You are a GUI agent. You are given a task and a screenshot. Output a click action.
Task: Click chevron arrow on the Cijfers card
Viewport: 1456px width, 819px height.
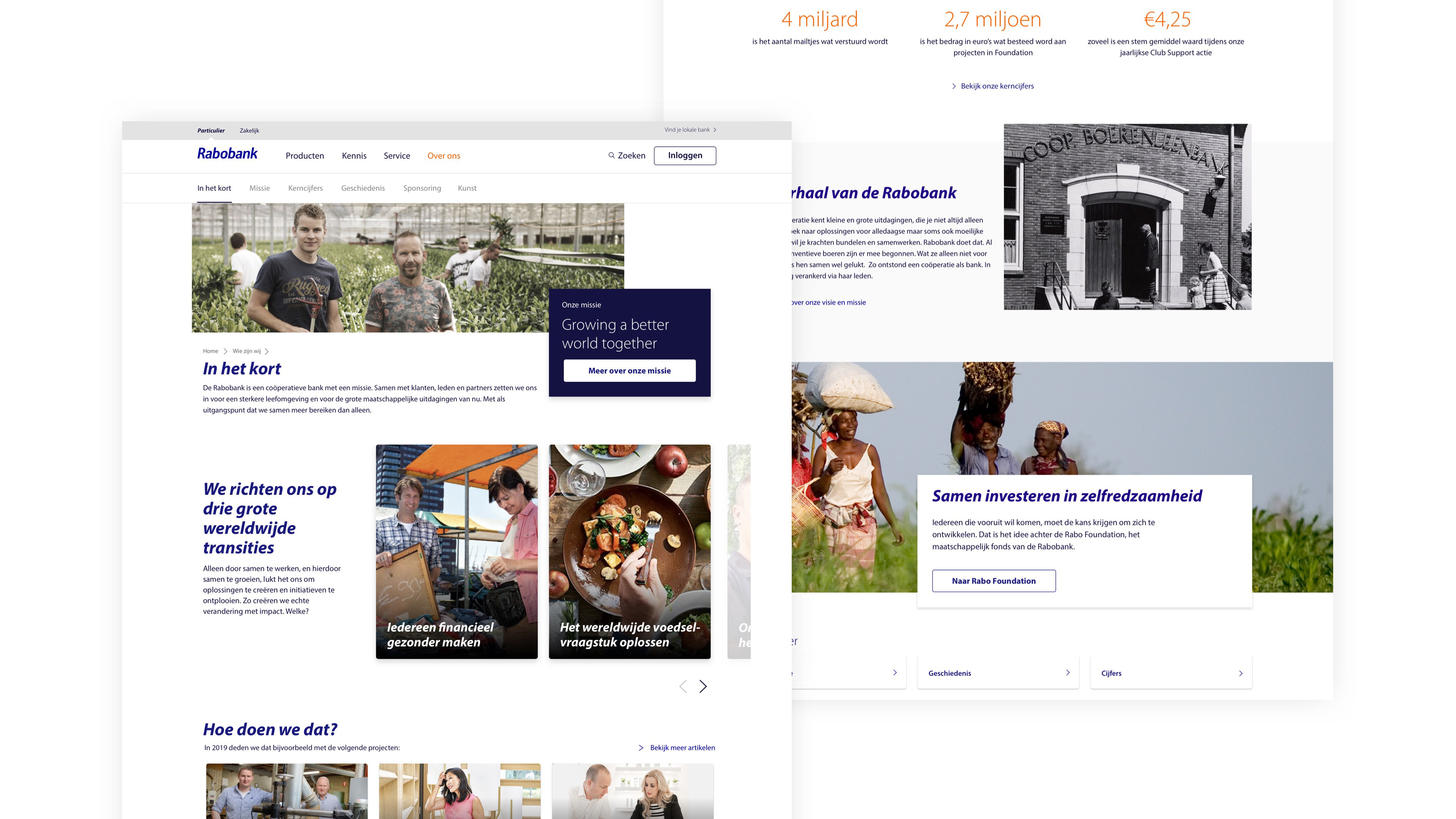coord(1241,673)
